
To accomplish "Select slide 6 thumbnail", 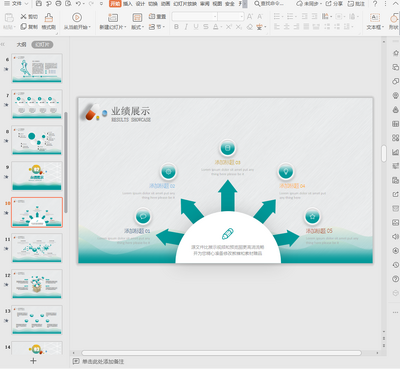I will [37, 68].
